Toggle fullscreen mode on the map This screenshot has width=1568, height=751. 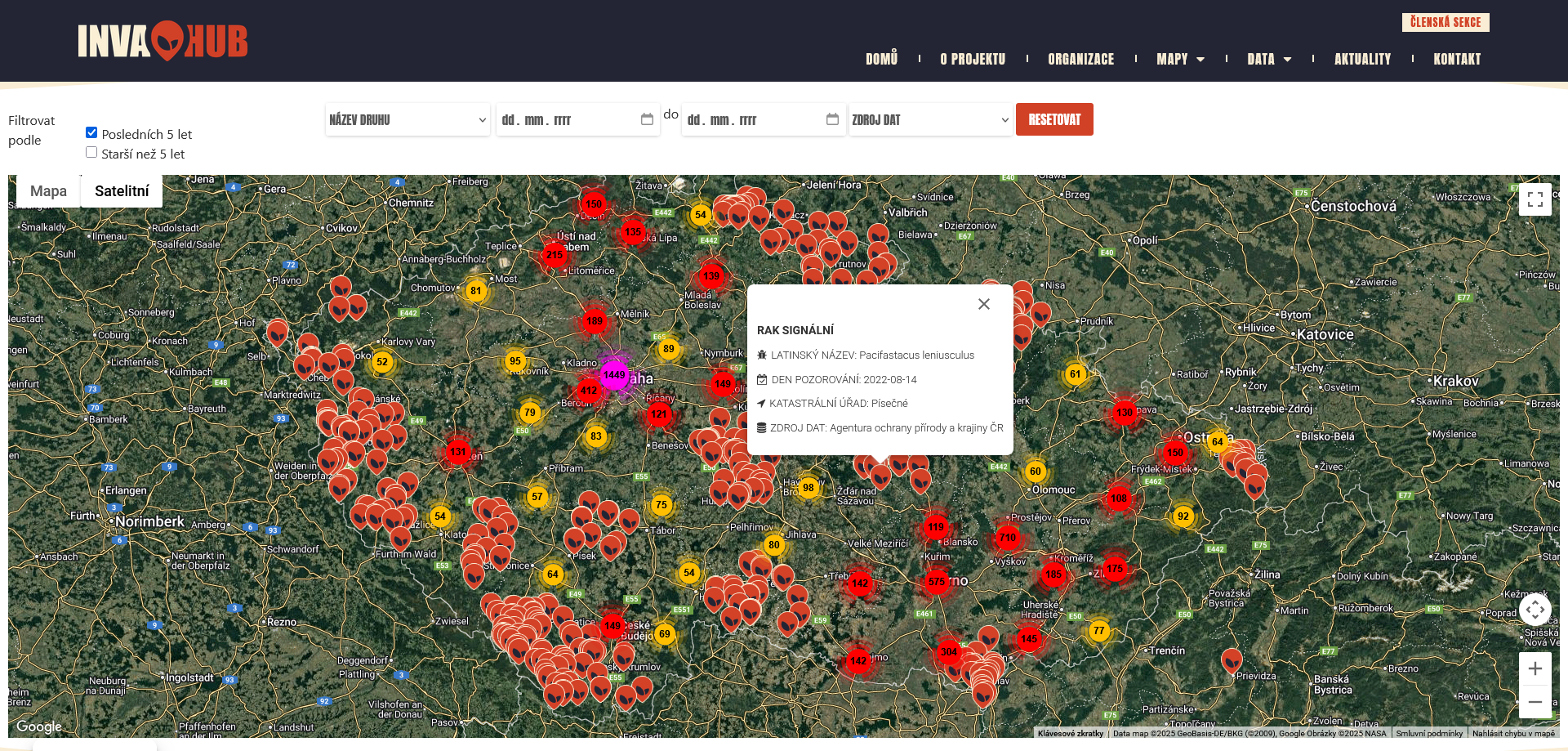1535,199
